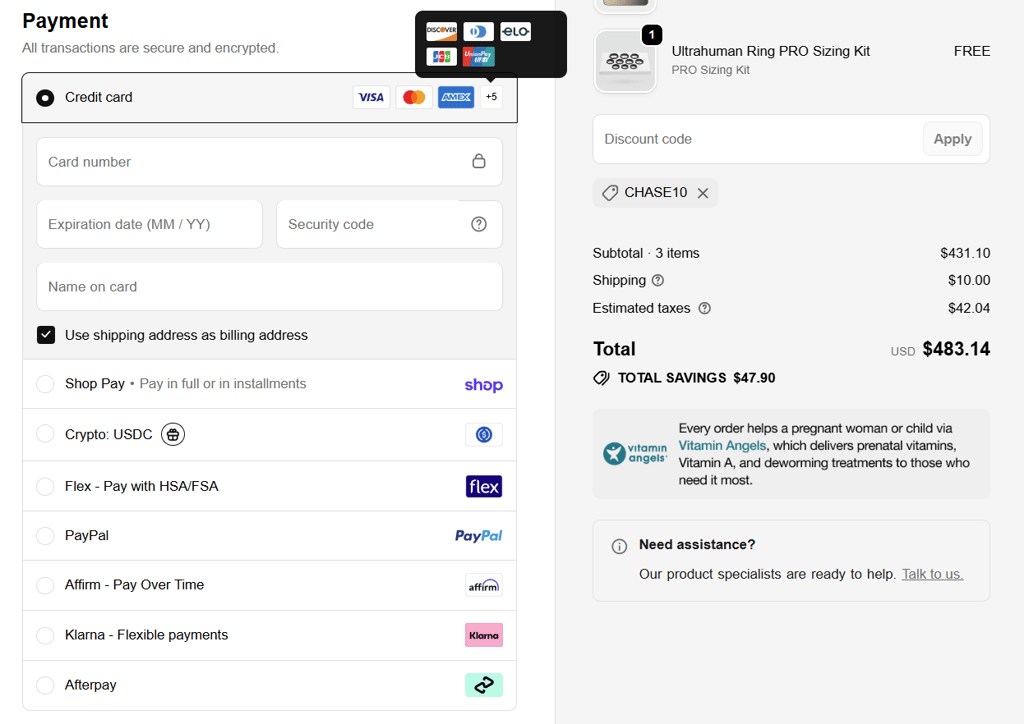Click the Diners Club icon in tooltip
Image resolution: width=1024 pixels, height=724 pixels.
[x=478, y=31]
